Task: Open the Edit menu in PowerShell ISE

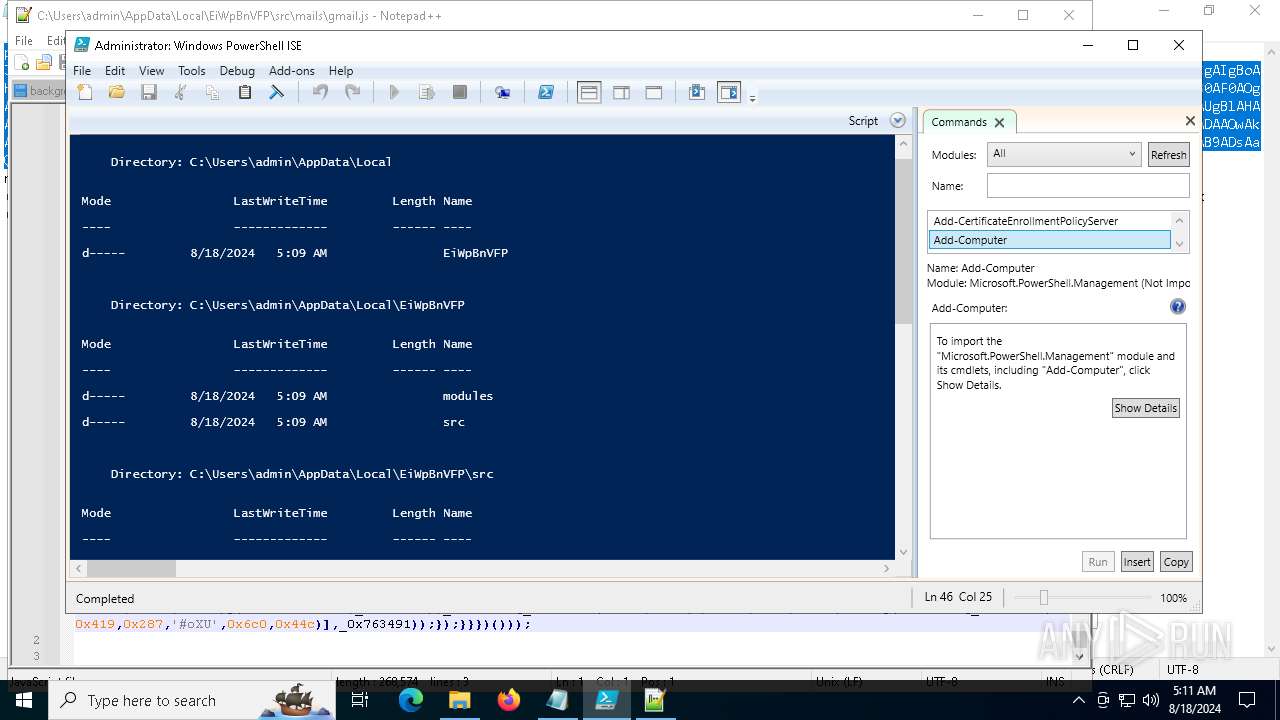Action: point(115,71)
